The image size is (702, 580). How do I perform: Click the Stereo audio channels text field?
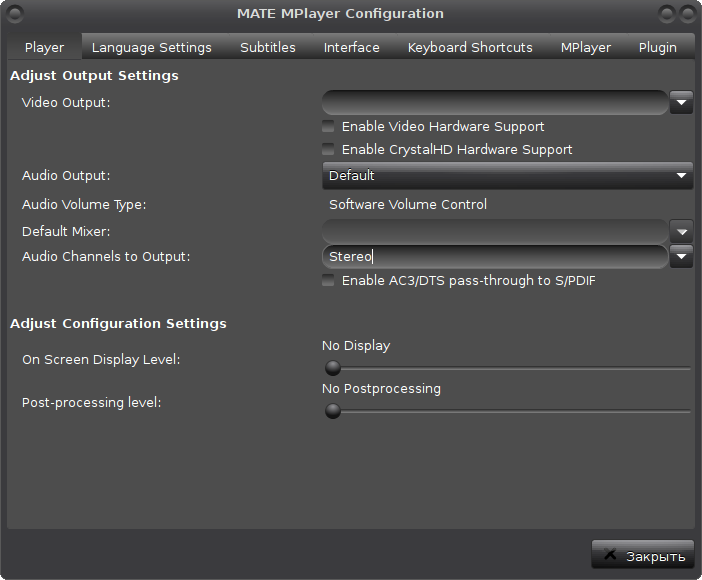(x=495, y=257)
